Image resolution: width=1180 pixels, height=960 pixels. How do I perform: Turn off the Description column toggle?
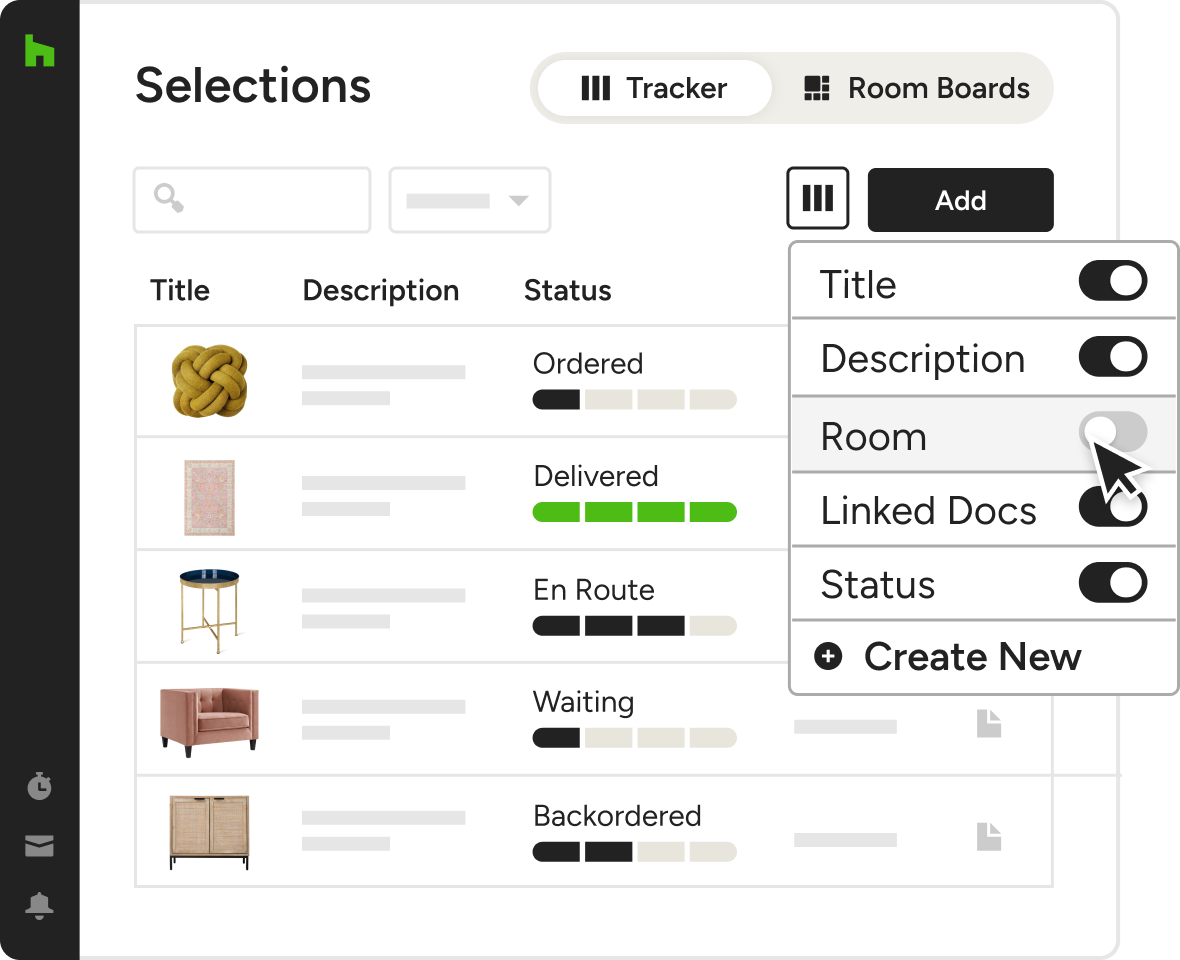point(1112,358)
